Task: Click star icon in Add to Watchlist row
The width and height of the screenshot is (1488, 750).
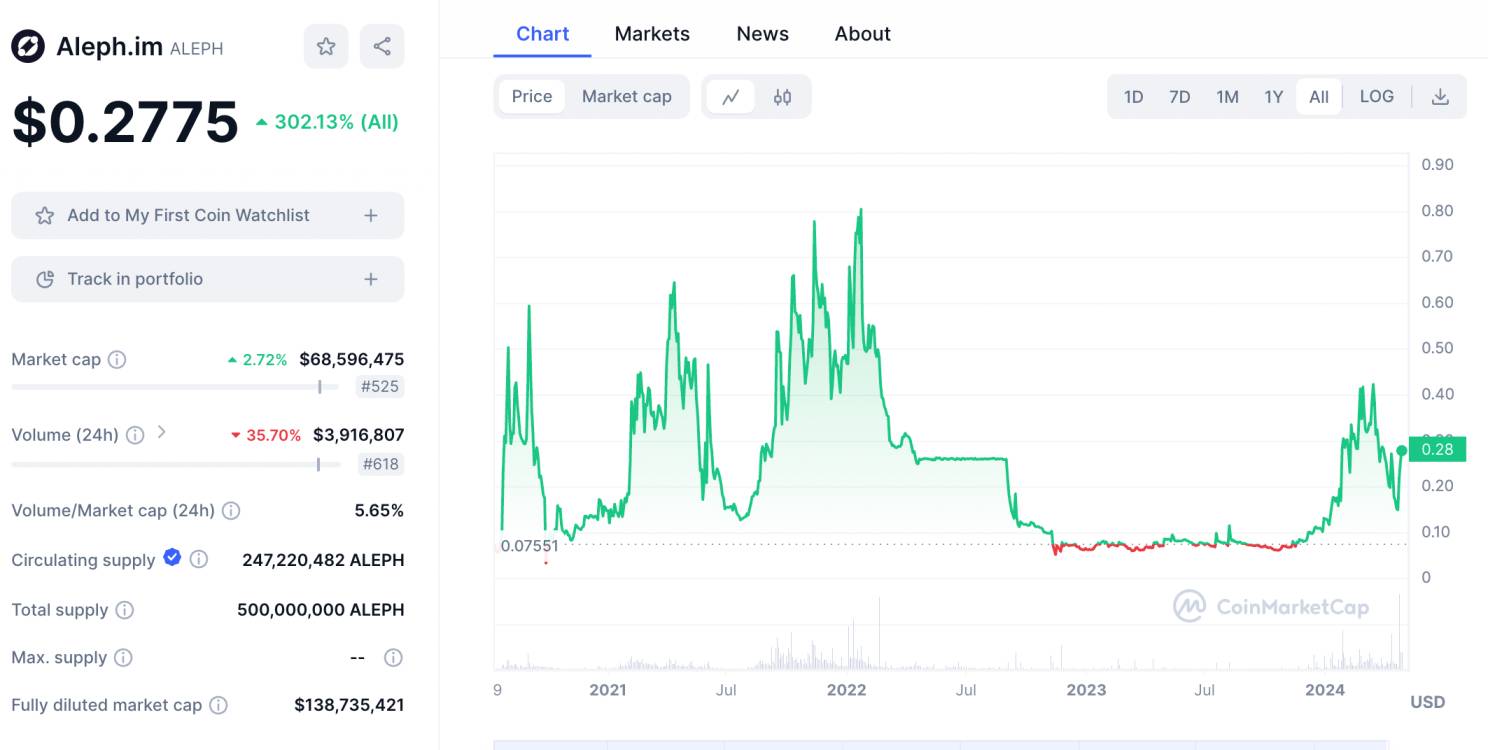Action: tap(44, 216)
